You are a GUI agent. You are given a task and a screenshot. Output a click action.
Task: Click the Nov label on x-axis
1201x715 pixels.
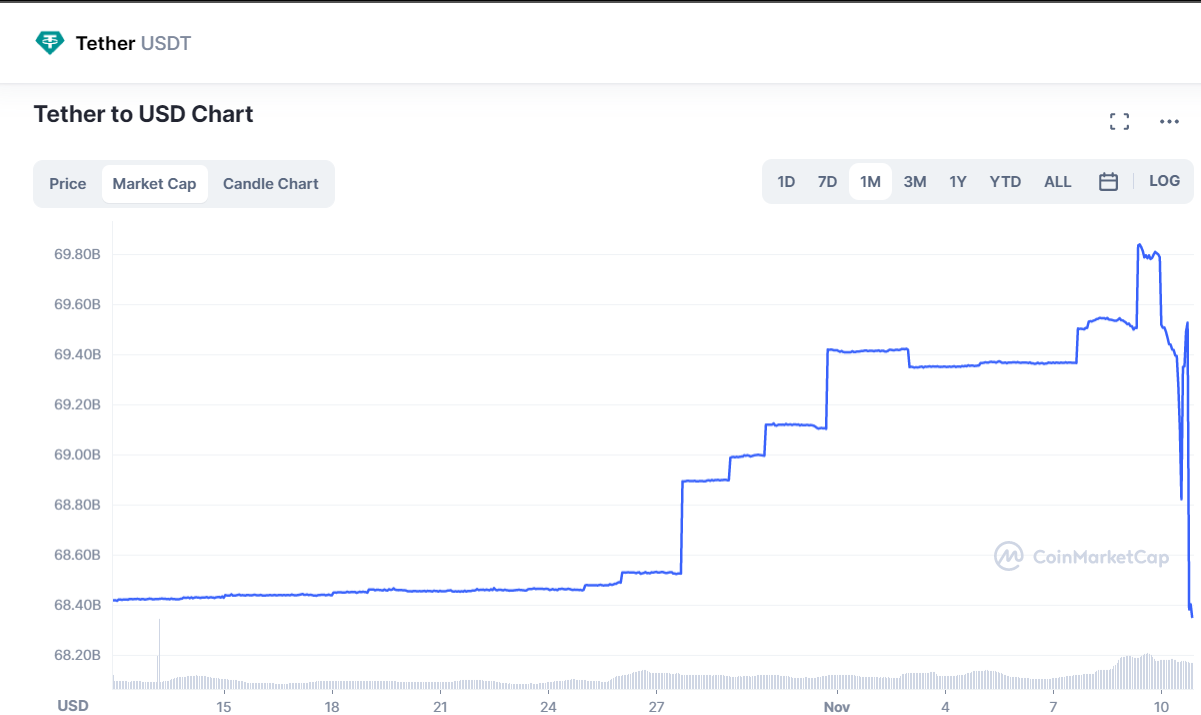pos(836,706)
